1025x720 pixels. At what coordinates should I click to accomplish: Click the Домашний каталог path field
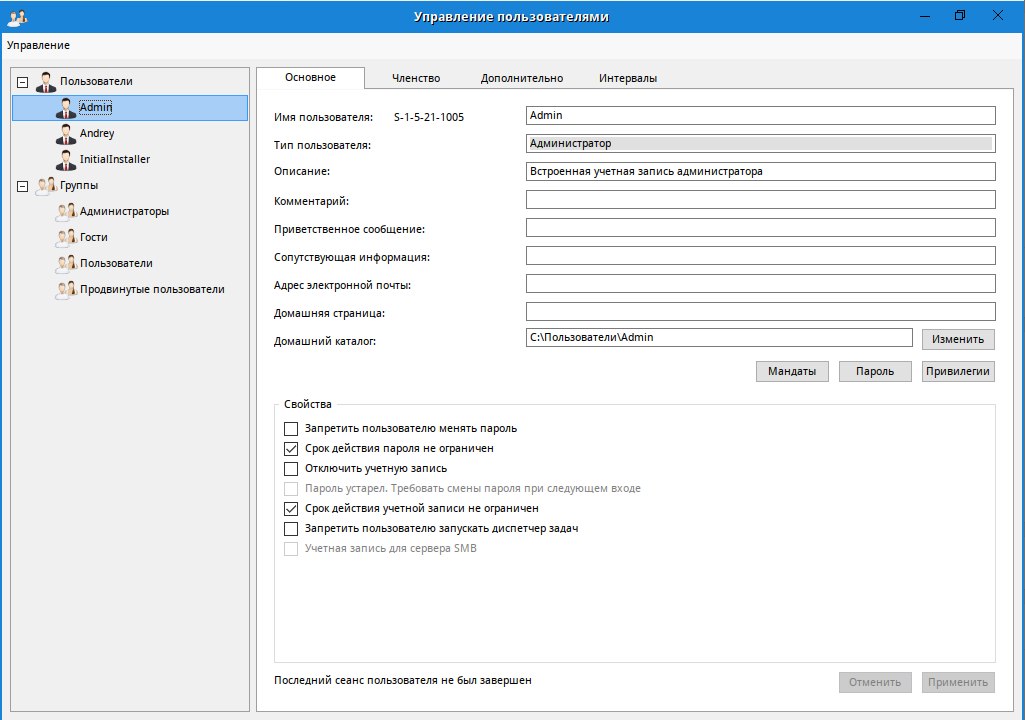[x=719, y=338]
